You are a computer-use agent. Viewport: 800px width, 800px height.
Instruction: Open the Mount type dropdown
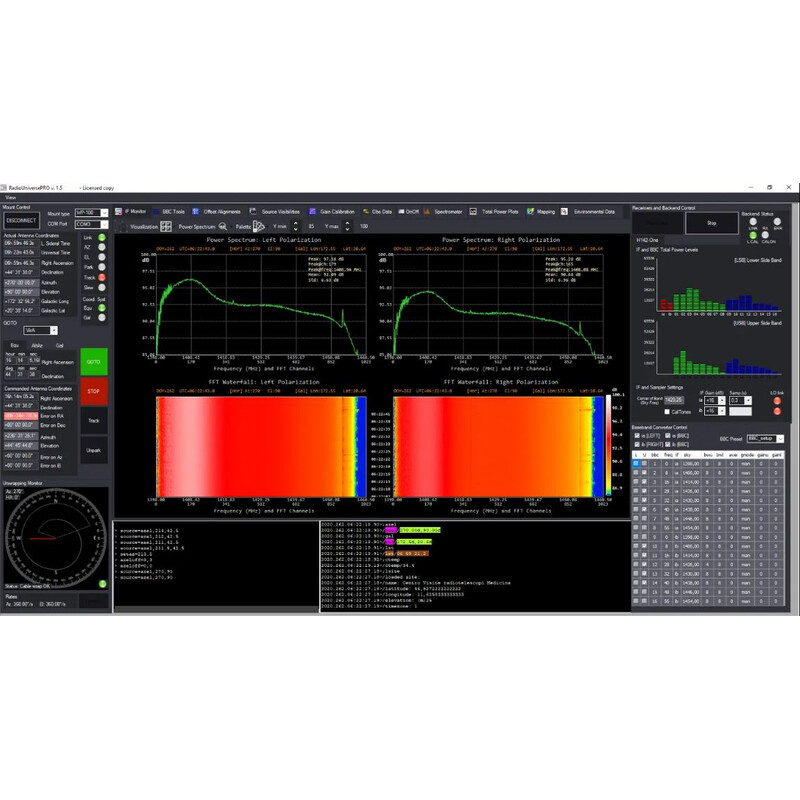pyautogui.click(x=91, y=213)
